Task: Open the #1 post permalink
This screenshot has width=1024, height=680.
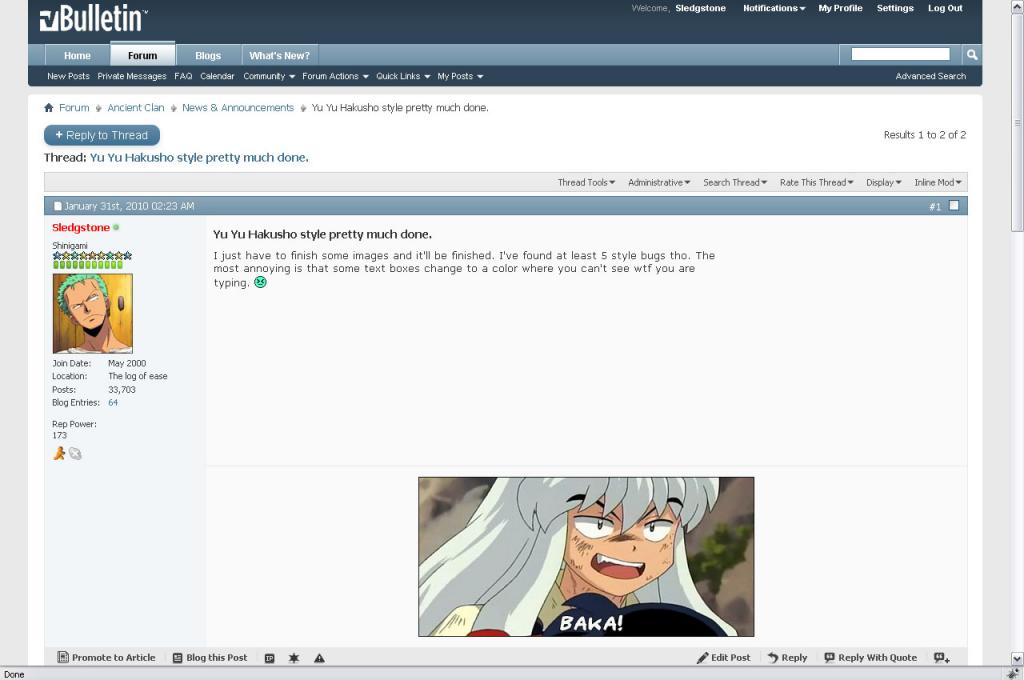Action: (x=935, y=206)
